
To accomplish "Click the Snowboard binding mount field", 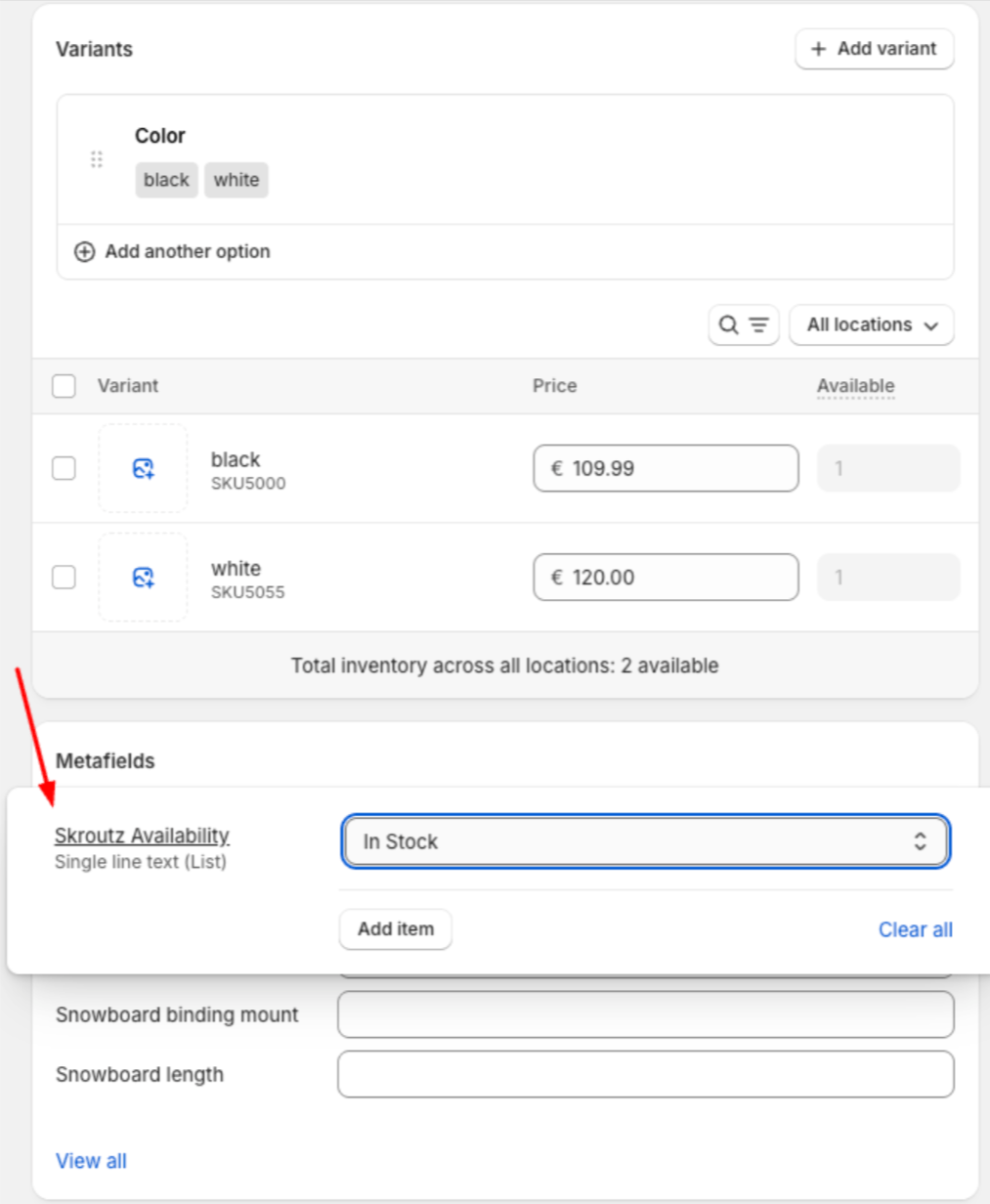I will click(645, 1015).
